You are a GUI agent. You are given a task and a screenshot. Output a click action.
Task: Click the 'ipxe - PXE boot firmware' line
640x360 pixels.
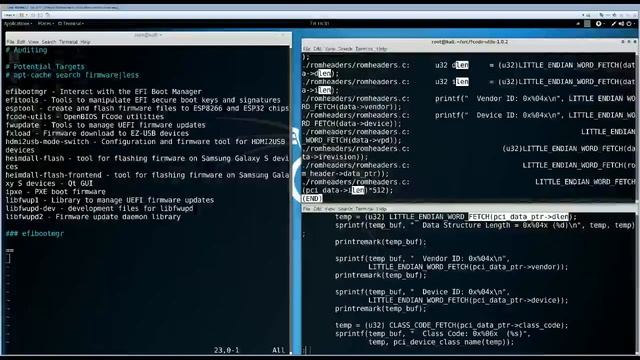(56, 192)
